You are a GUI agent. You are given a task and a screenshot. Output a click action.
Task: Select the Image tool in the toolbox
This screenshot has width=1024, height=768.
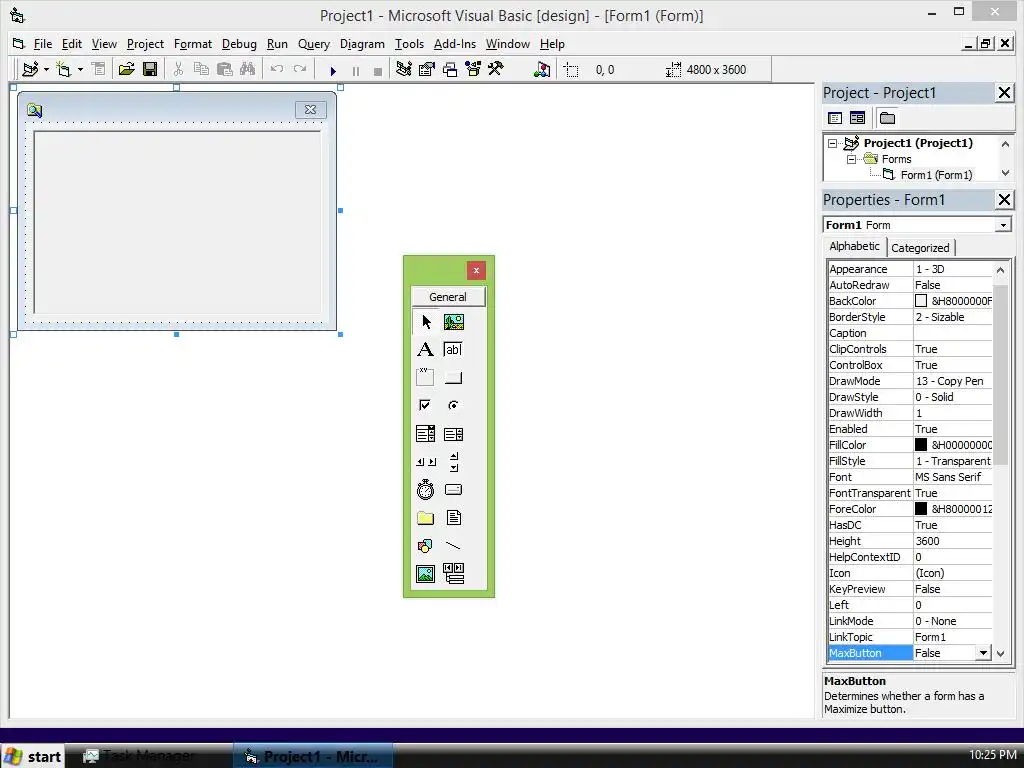pos(426,574)
